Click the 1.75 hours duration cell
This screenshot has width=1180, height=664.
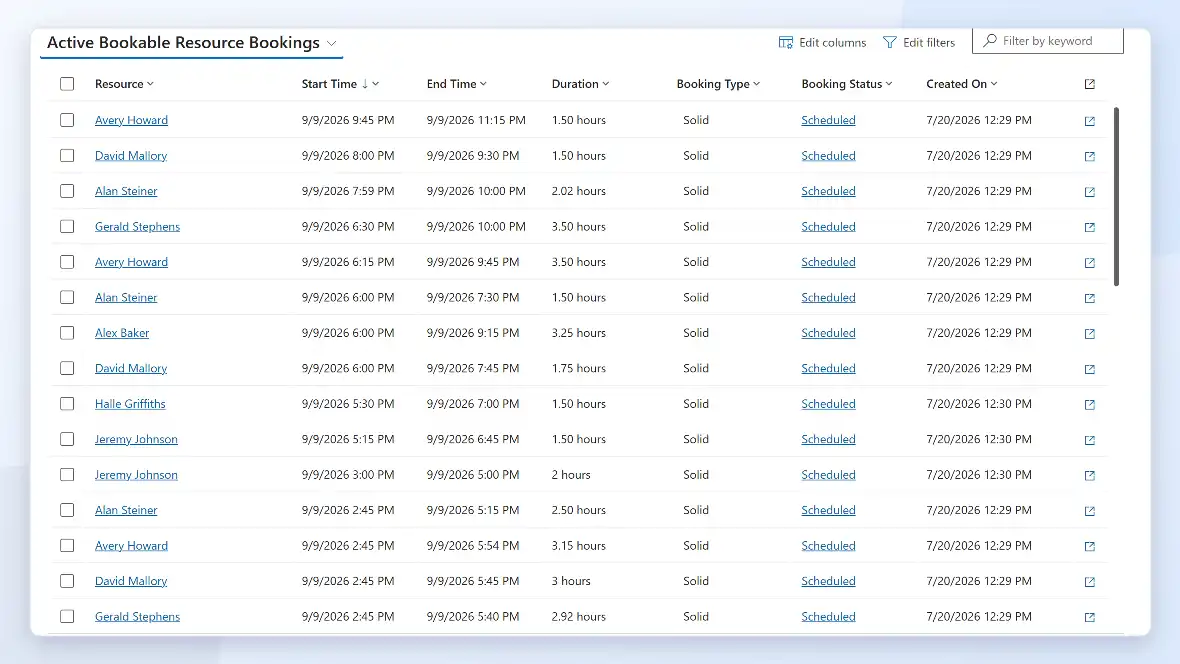coord(579,368)
